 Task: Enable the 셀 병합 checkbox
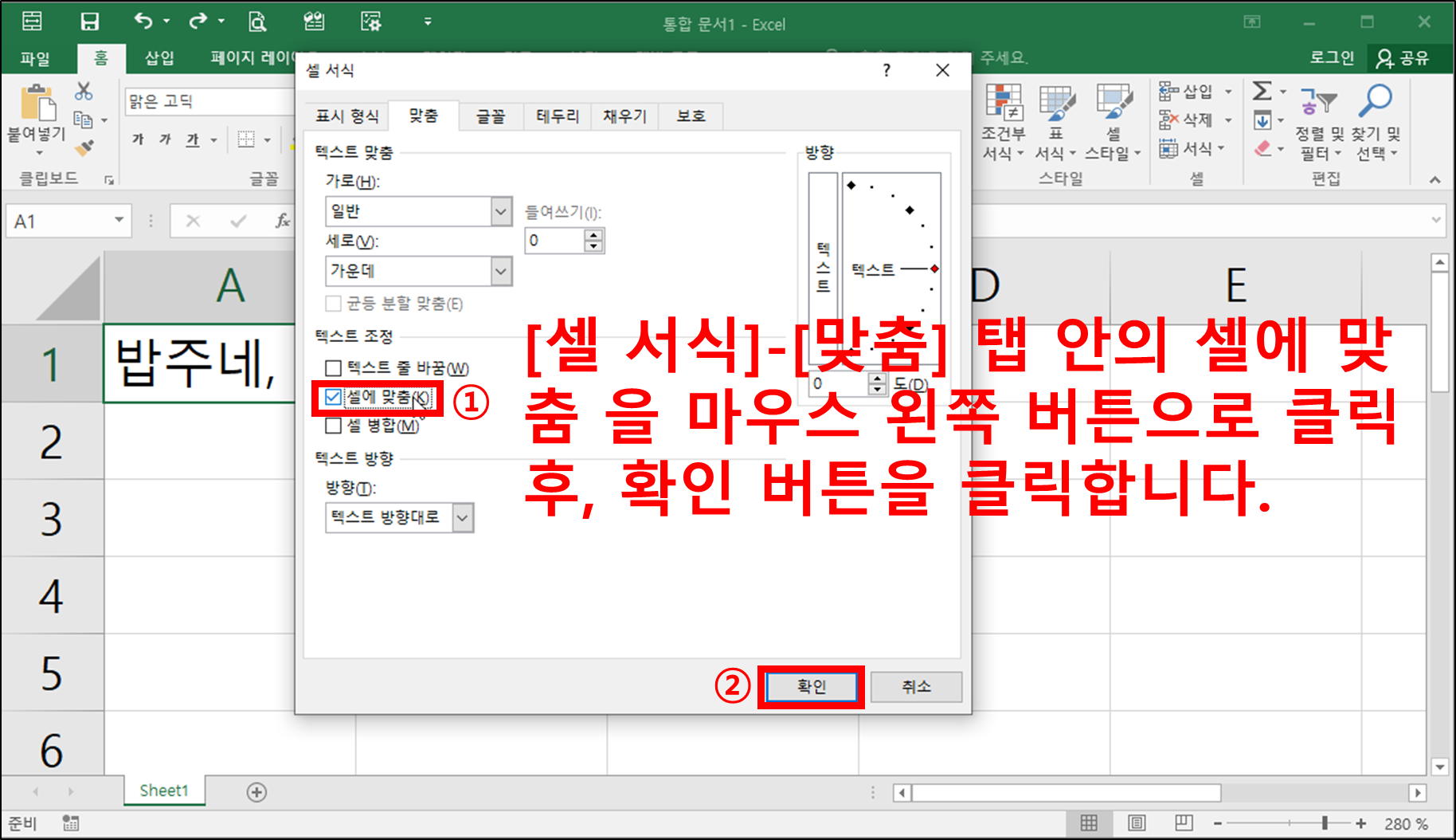(332, 426)
